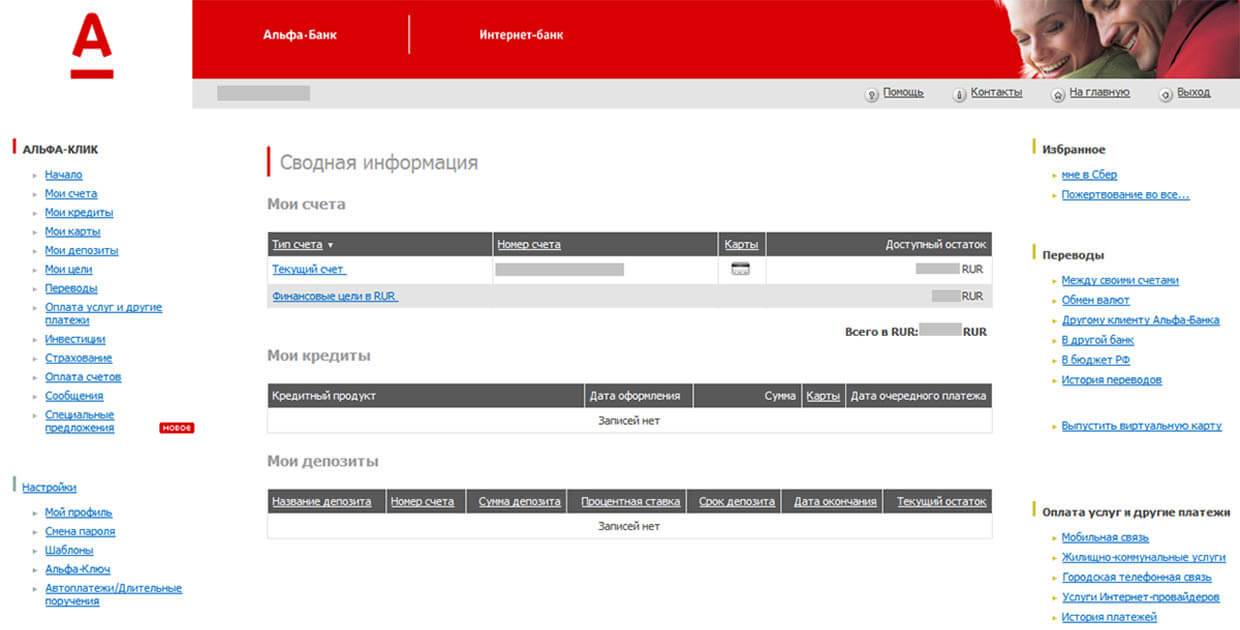Open Услуги Интернет-провайдеров payment
Viewport: 1240px width, 630px height.
(1141, 597)
